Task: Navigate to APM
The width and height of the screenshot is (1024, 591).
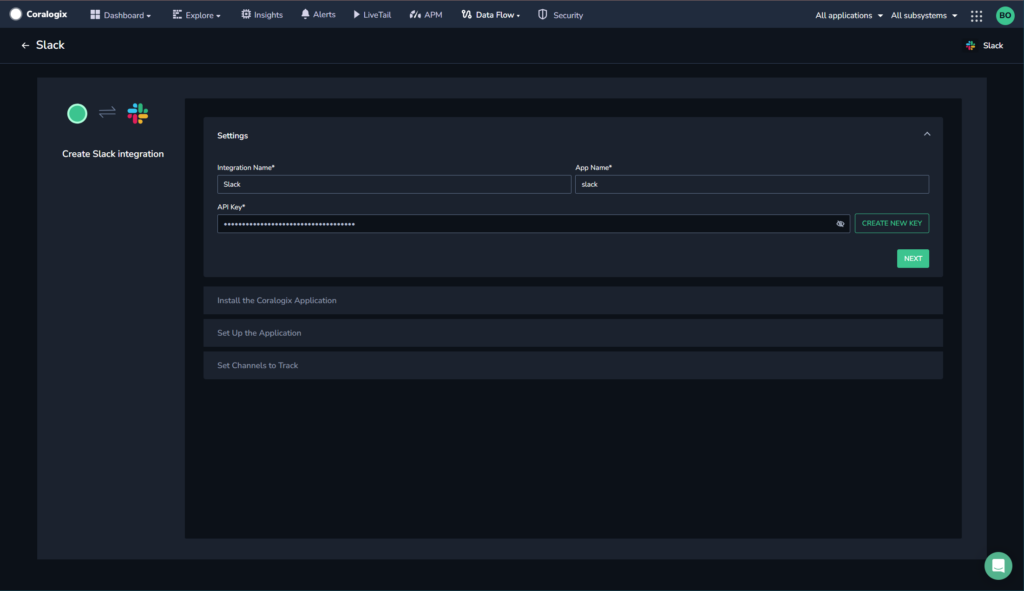Action: pyautogui.click(x=426, y=15)
